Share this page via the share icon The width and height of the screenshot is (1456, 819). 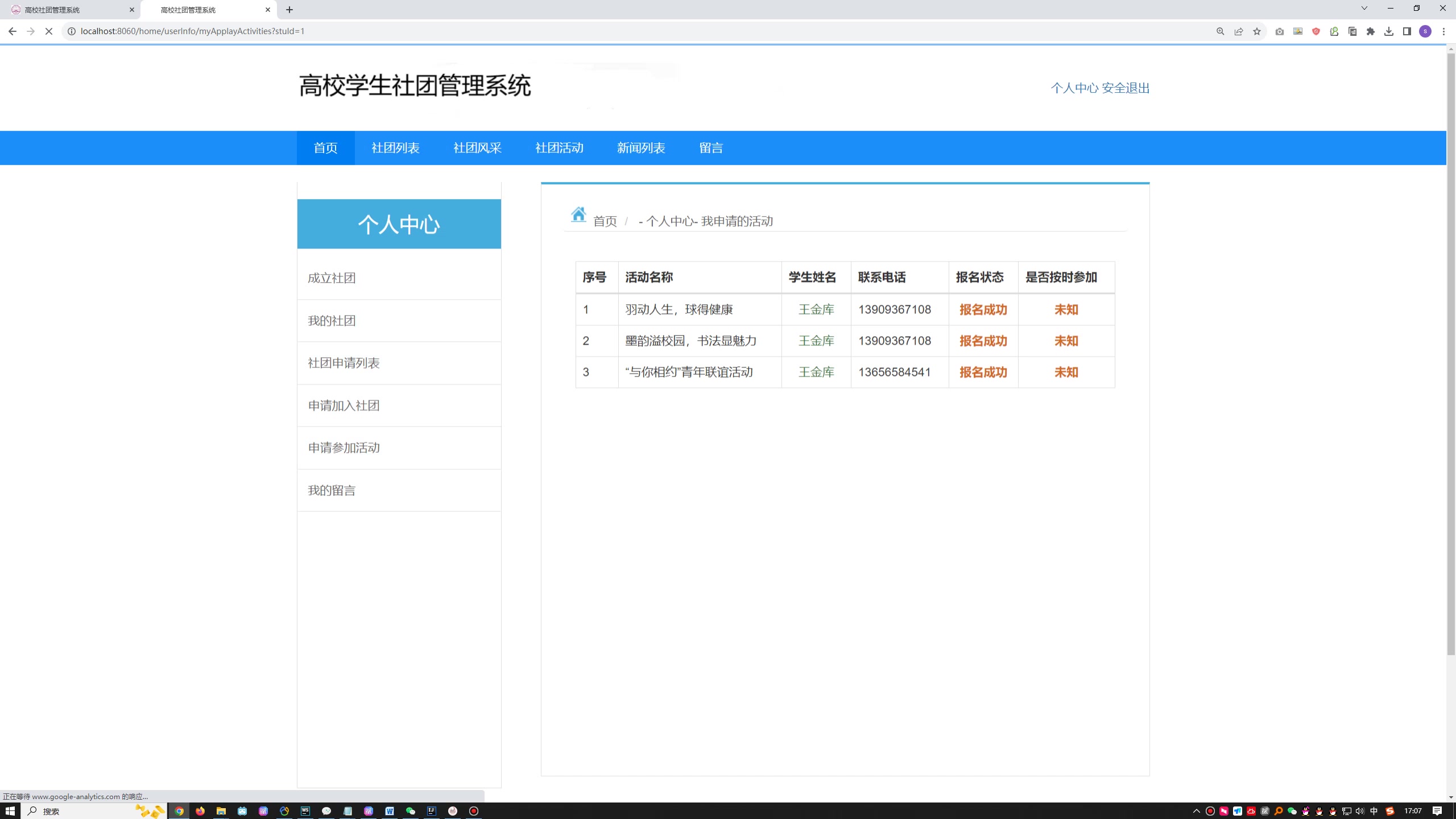(x=1239, y=31)
